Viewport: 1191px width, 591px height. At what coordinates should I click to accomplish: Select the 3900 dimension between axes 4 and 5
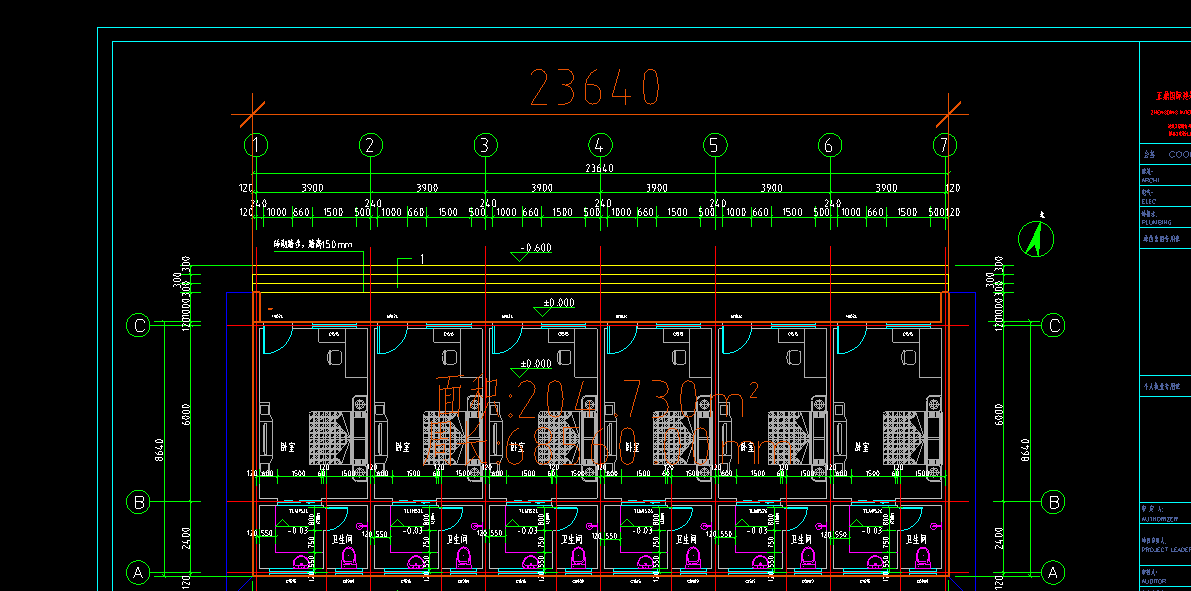(x=657, y=188)
